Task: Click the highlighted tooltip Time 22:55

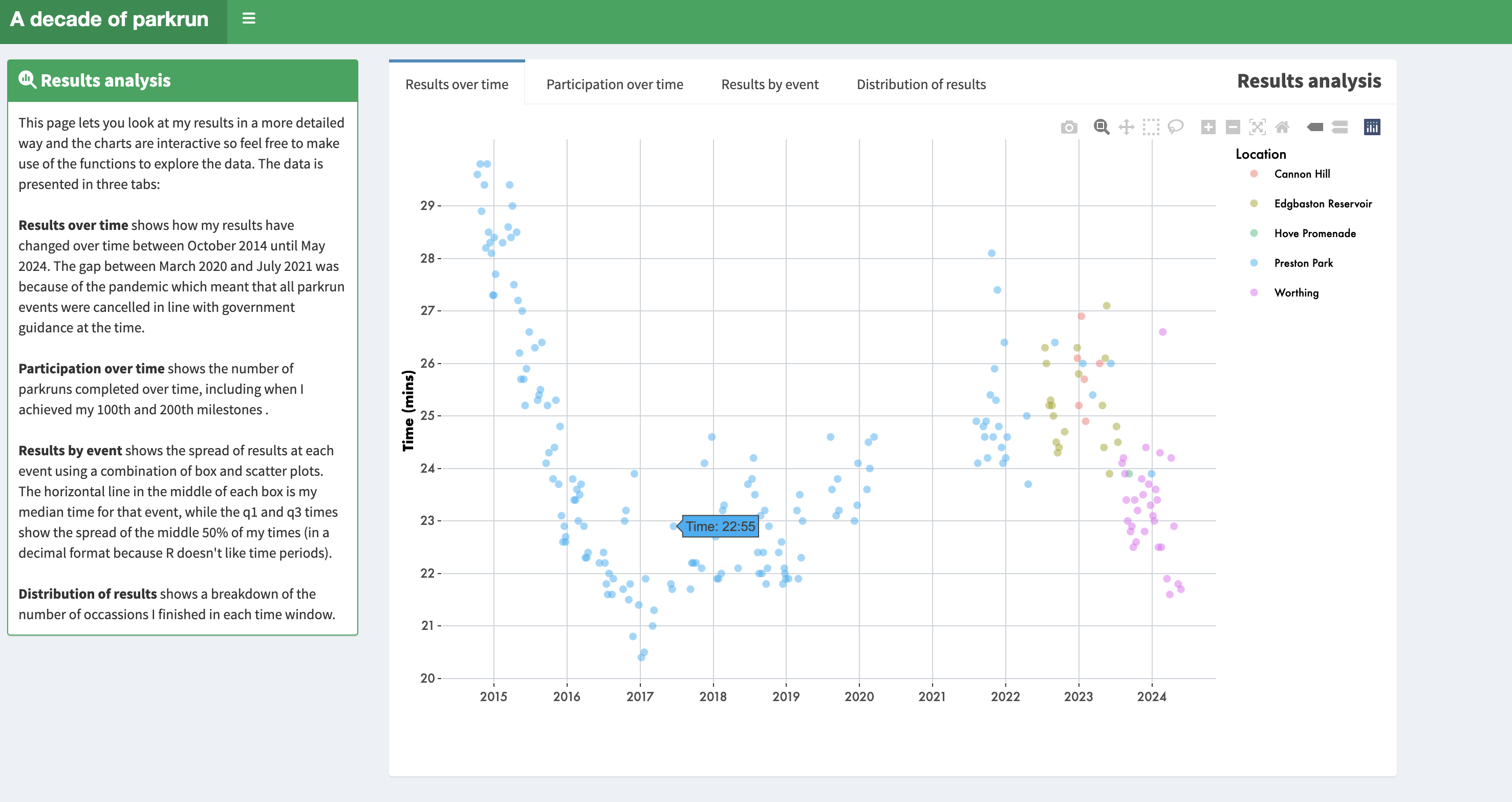Action: (718, 525)
